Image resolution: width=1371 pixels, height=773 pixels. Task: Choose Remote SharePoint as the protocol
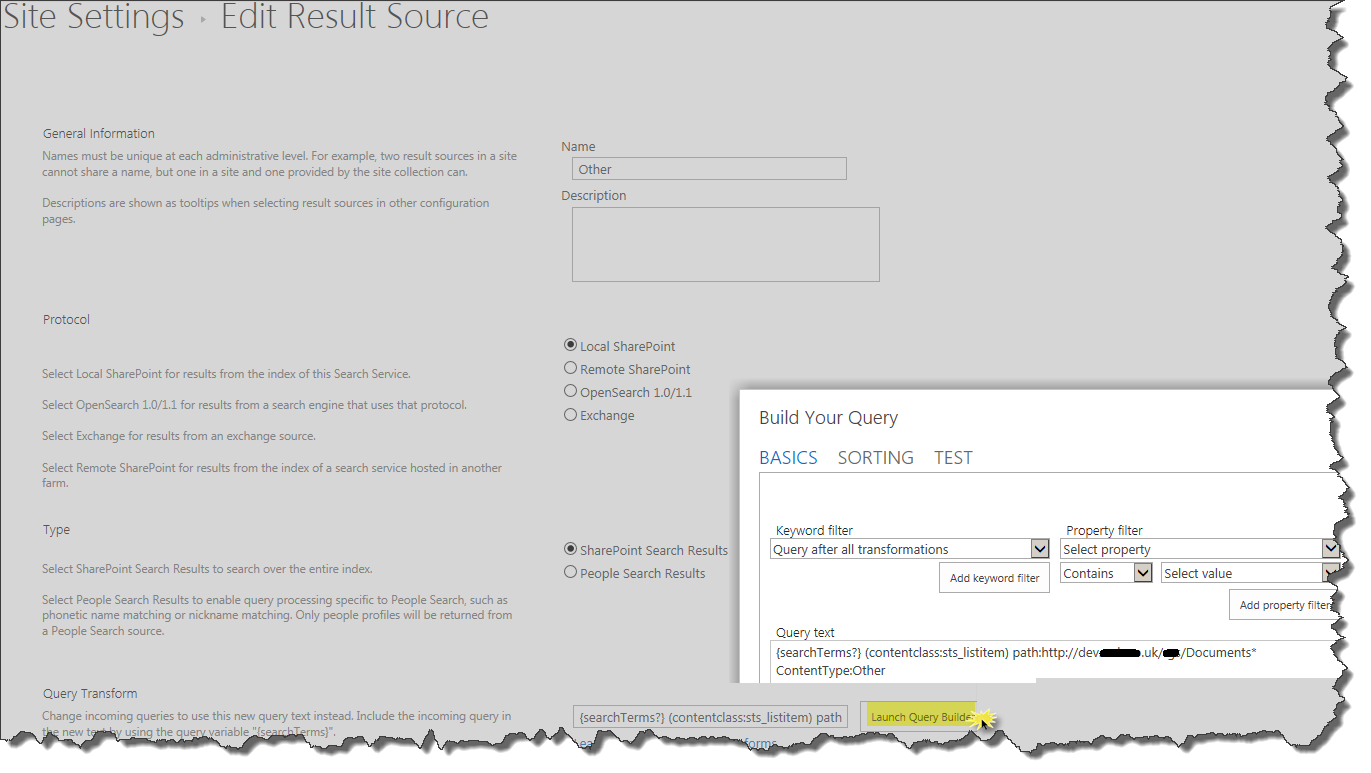pyautogui.click(x=571, y=368)
